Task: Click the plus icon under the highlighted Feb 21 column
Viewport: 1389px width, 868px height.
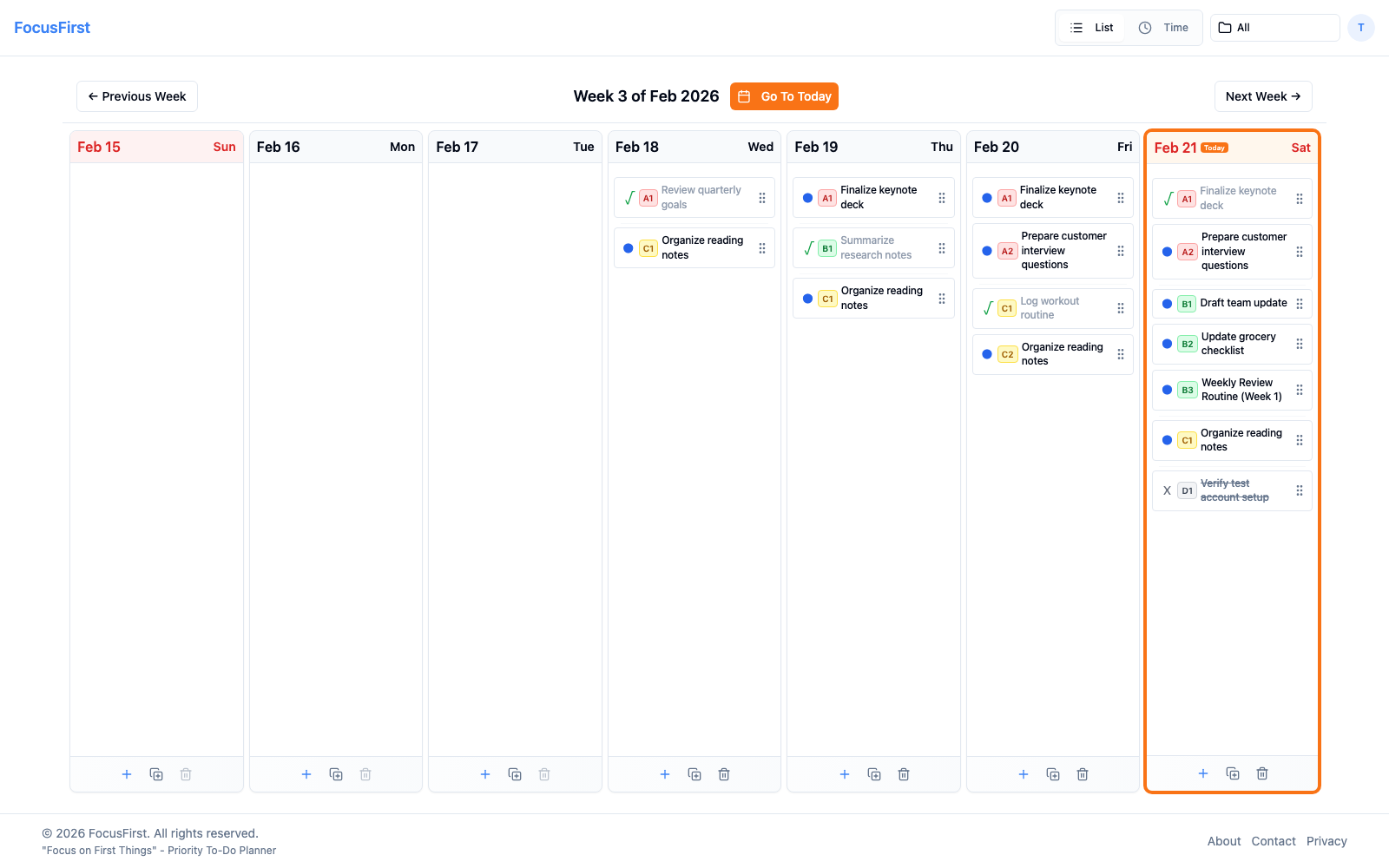Action: coord(1203,773)
